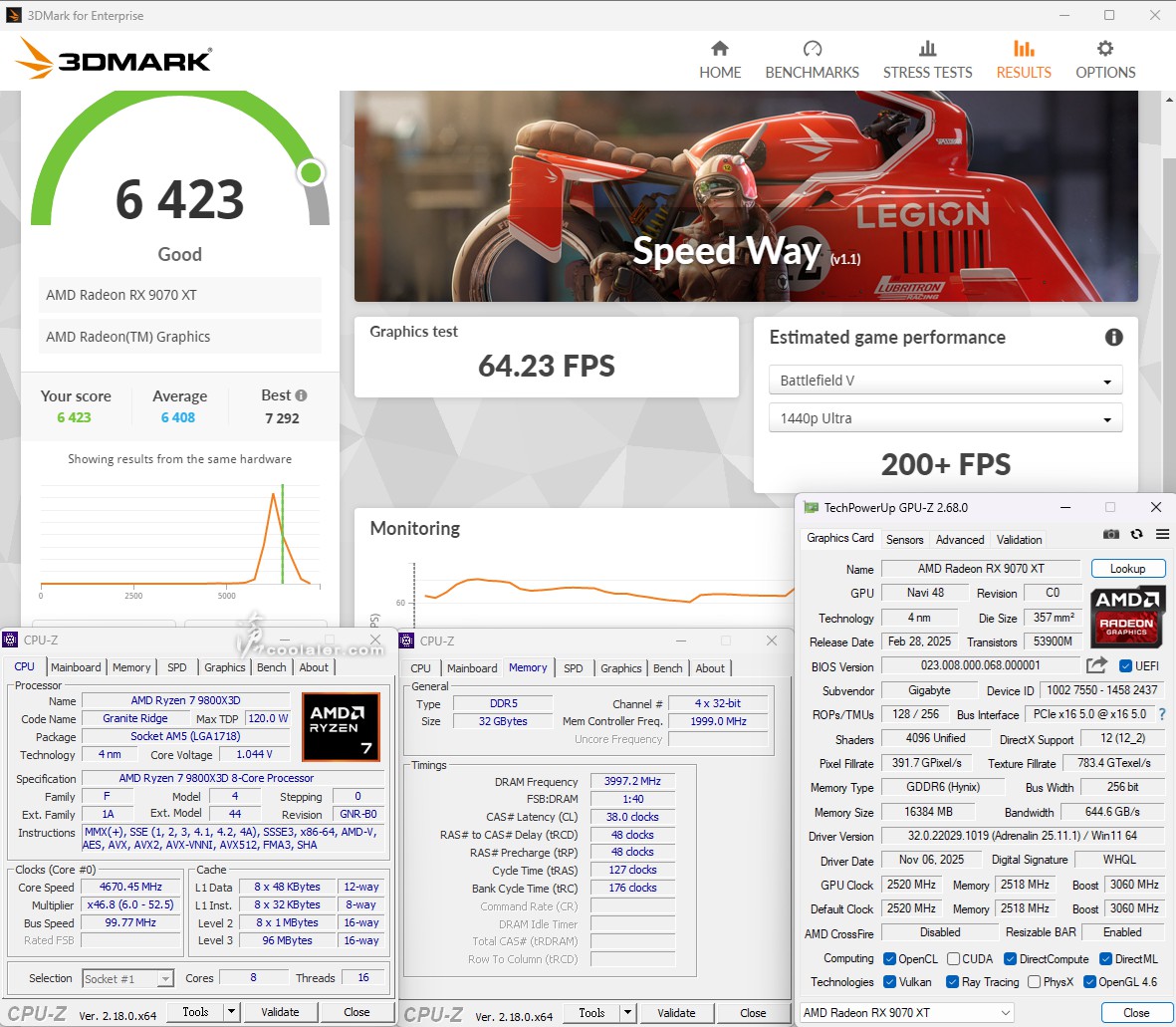Open the 1440p Ultra resolution dropdown
Screen dimensions: 1176x1027
(x=945, y=418)
